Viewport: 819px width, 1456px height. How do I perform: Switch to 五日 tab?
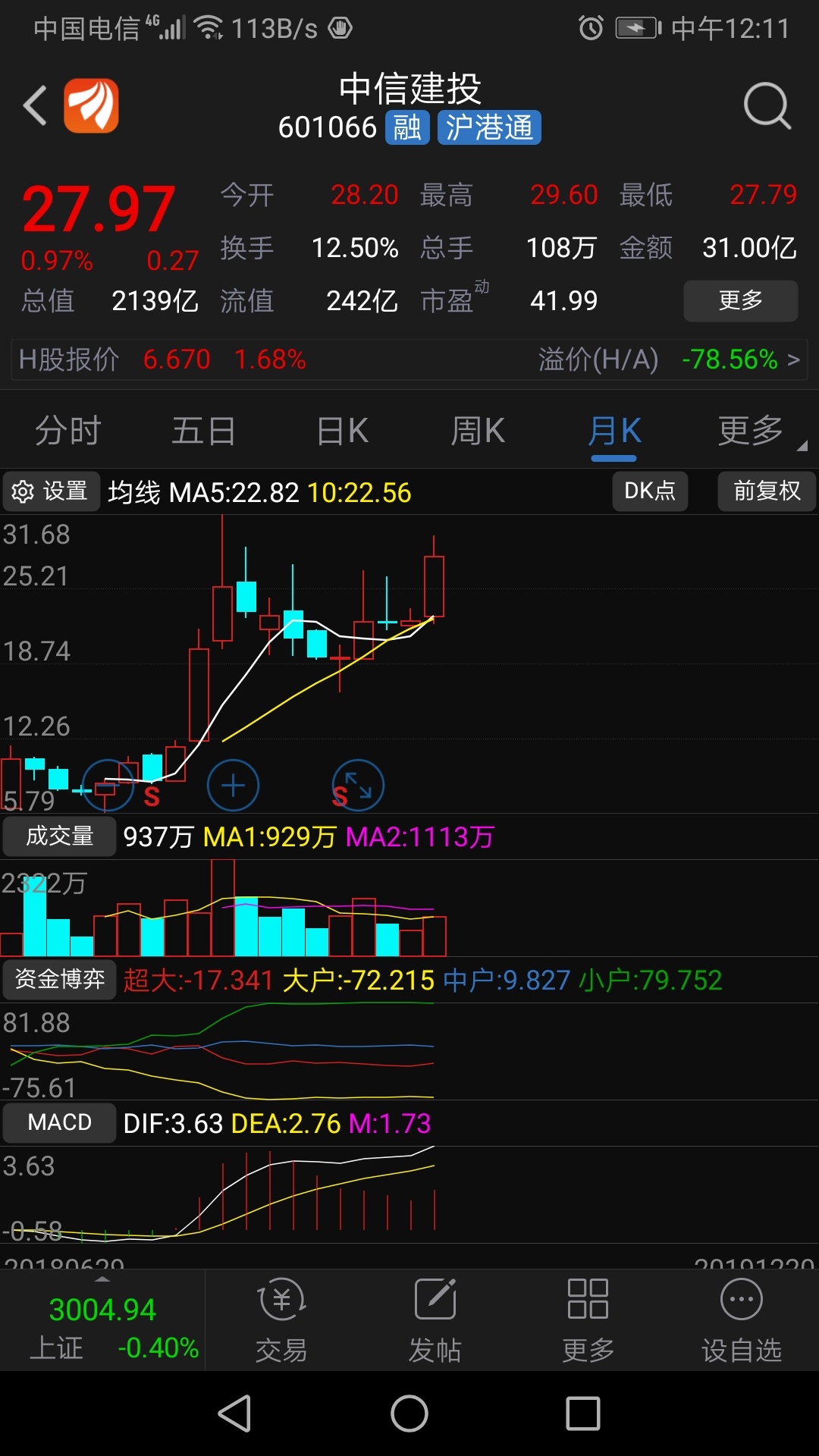[x=203, y=431]
